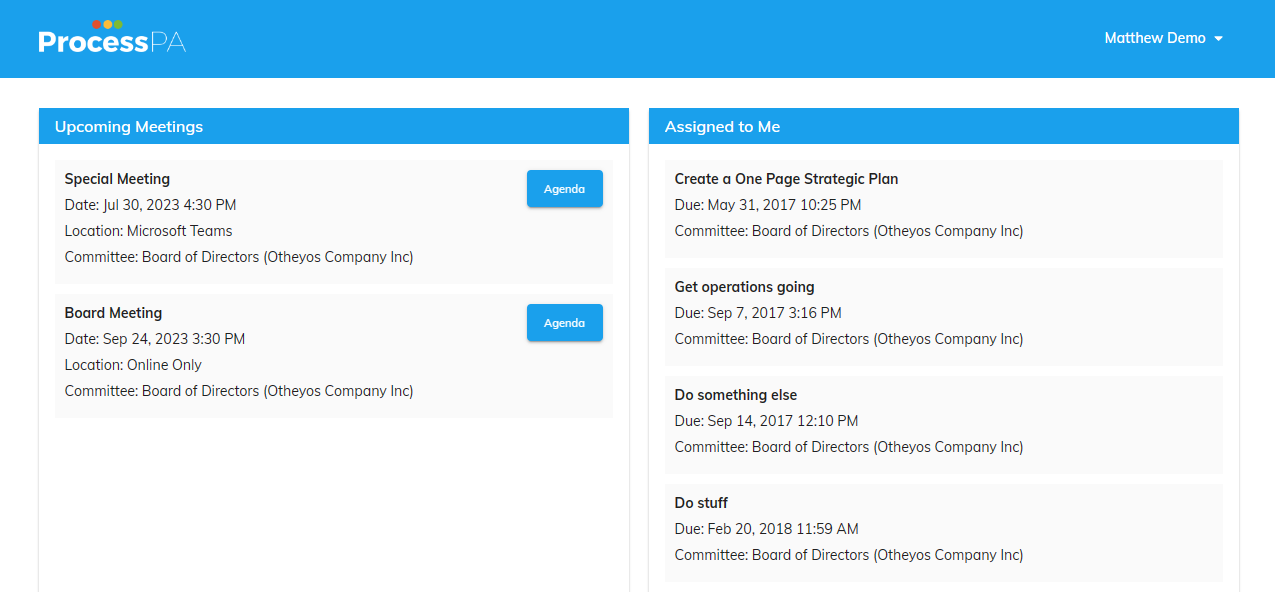Open the Get operations going task
The width and height of the screenshot is (1275, 592).
[x=744, y=287]
